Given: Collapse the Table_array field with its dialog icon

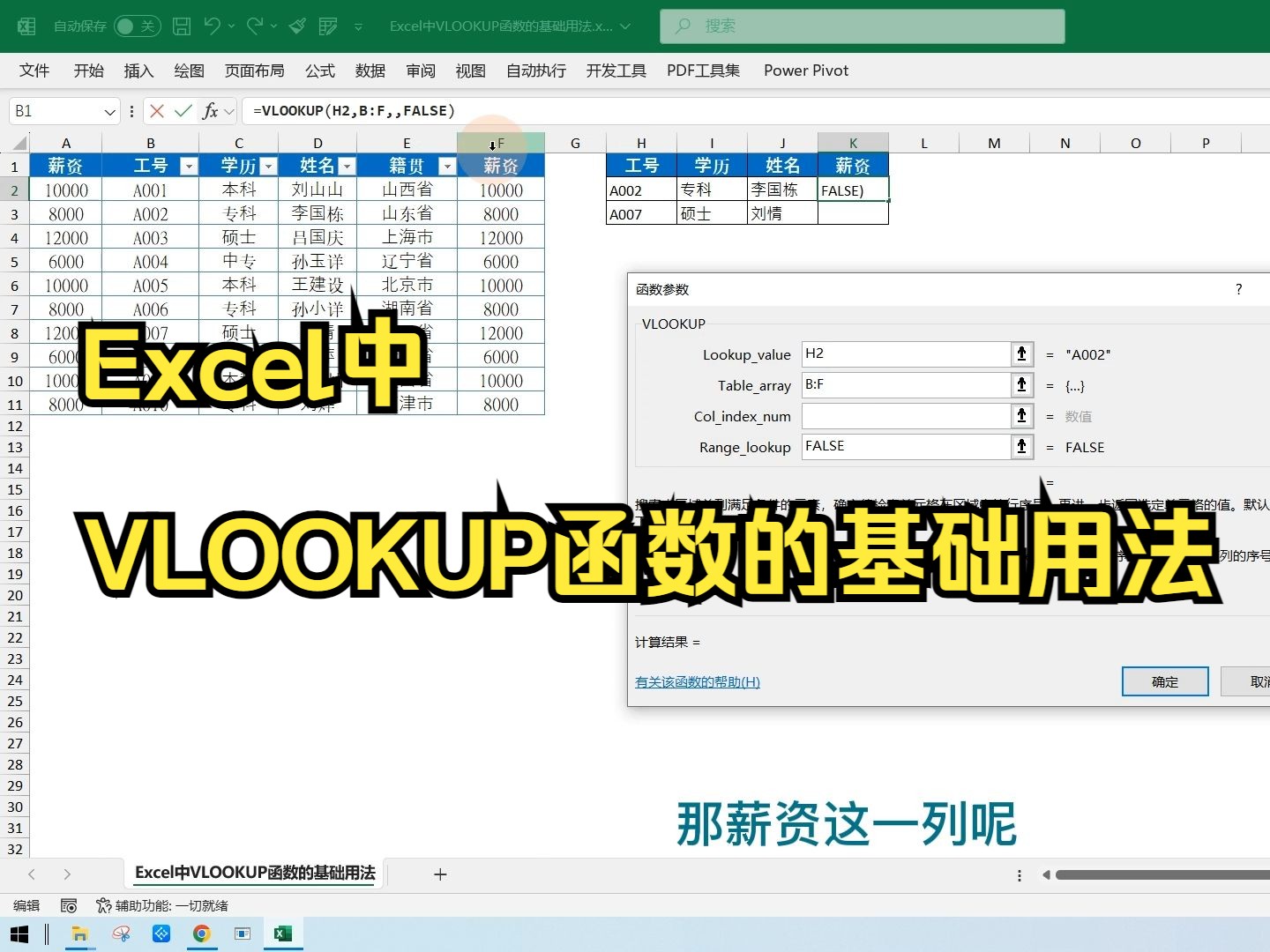Looking at the screenshot, I should (1021, 384).
